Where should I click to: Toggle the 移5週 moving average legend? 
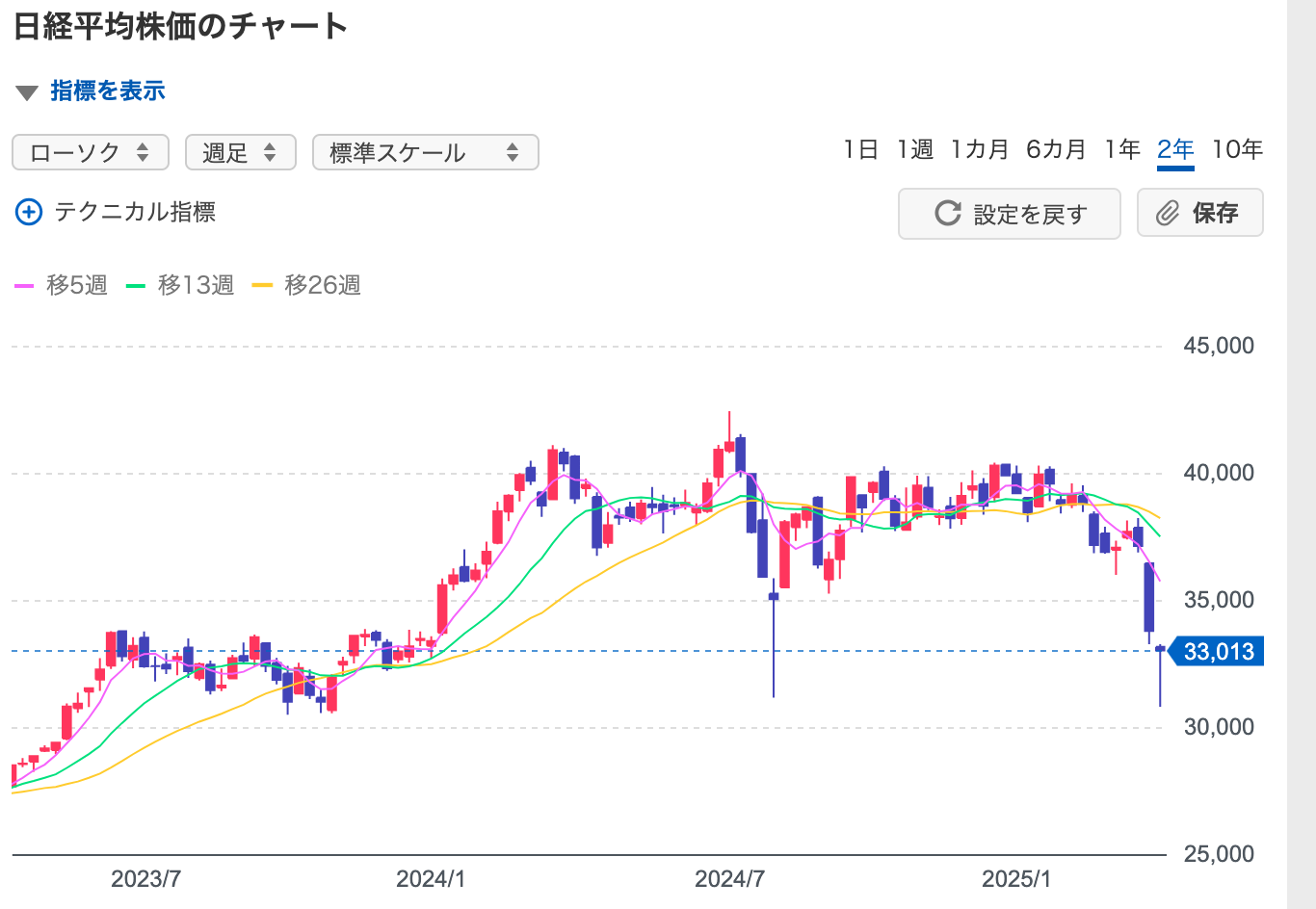click(62, 285)
